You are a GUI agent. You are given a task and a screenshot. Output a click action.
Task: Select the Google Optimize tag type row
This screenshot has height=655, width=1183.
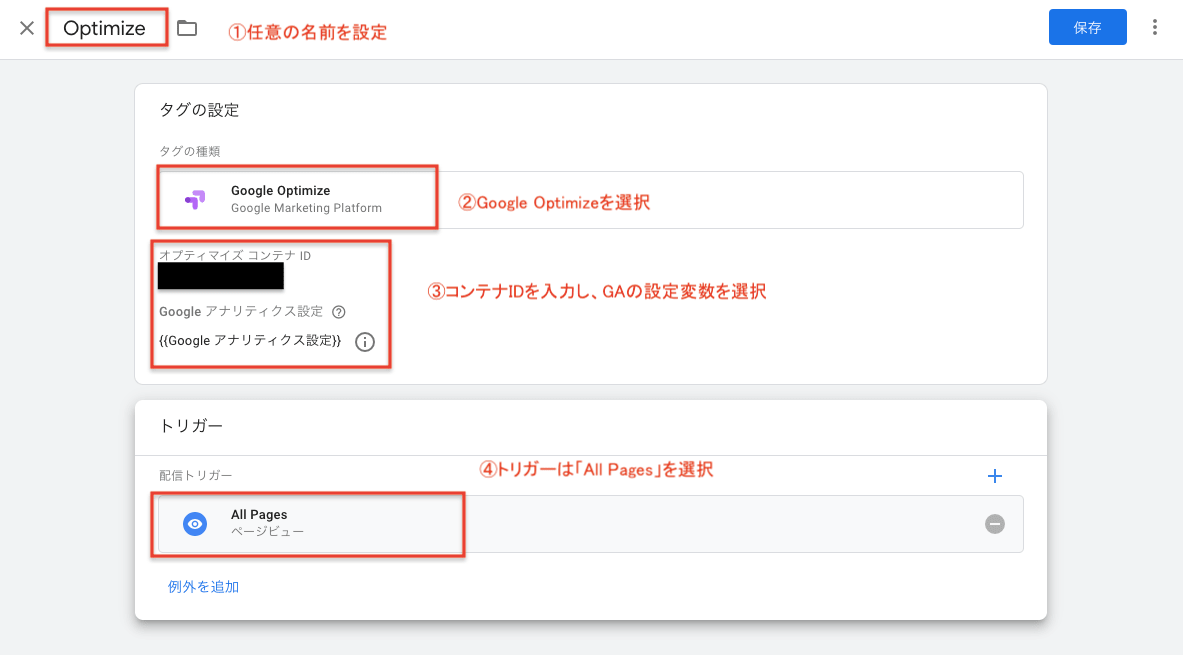tap(590, 199)
